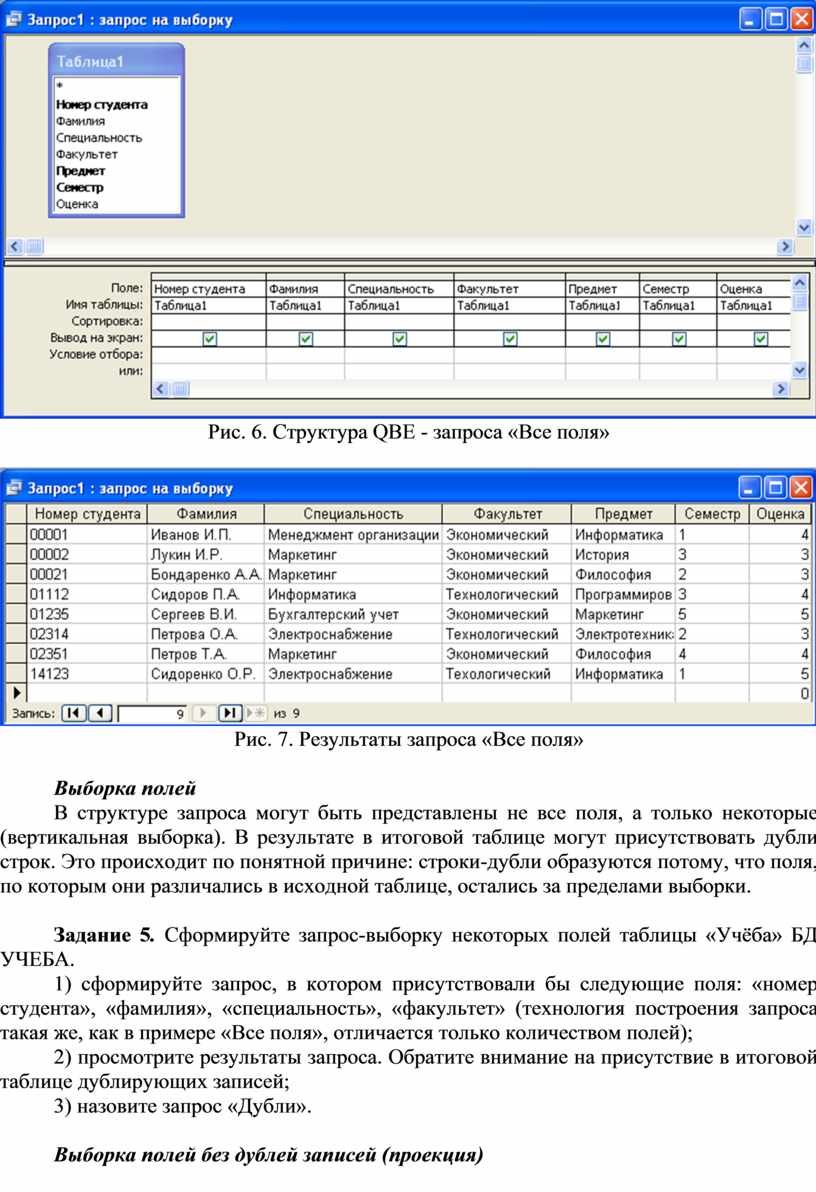The image size is (816, 1192).
Task: Minimize the query results window
Action: (751, 487)
